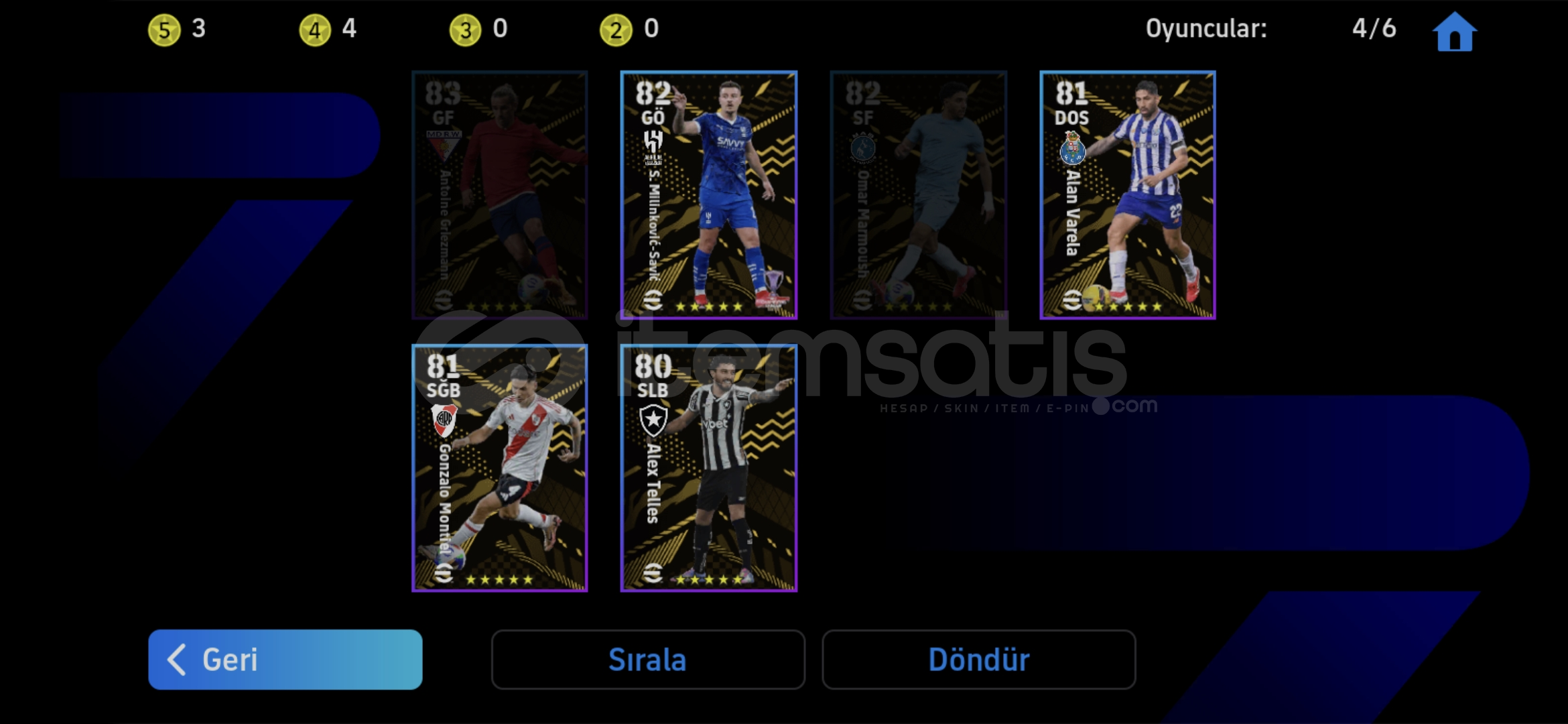Click the FC Porto badge on Varela card
The width and height of the screenshot is (1568, 724).
[1072, 148]
